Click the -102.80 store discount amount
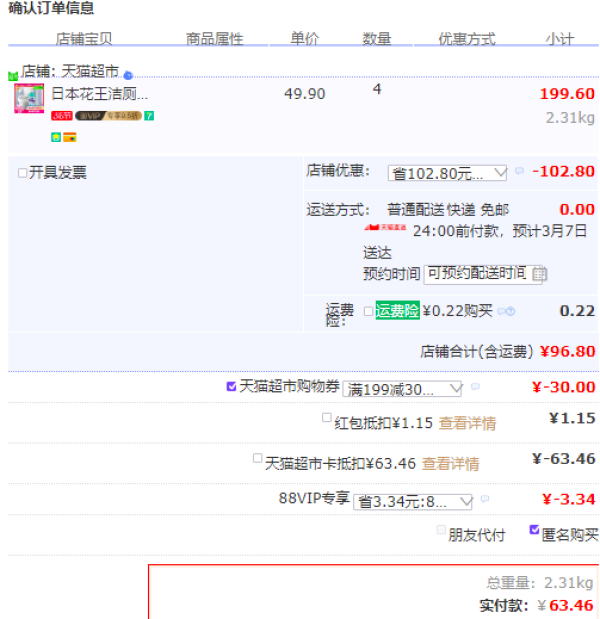 point(563,171)
